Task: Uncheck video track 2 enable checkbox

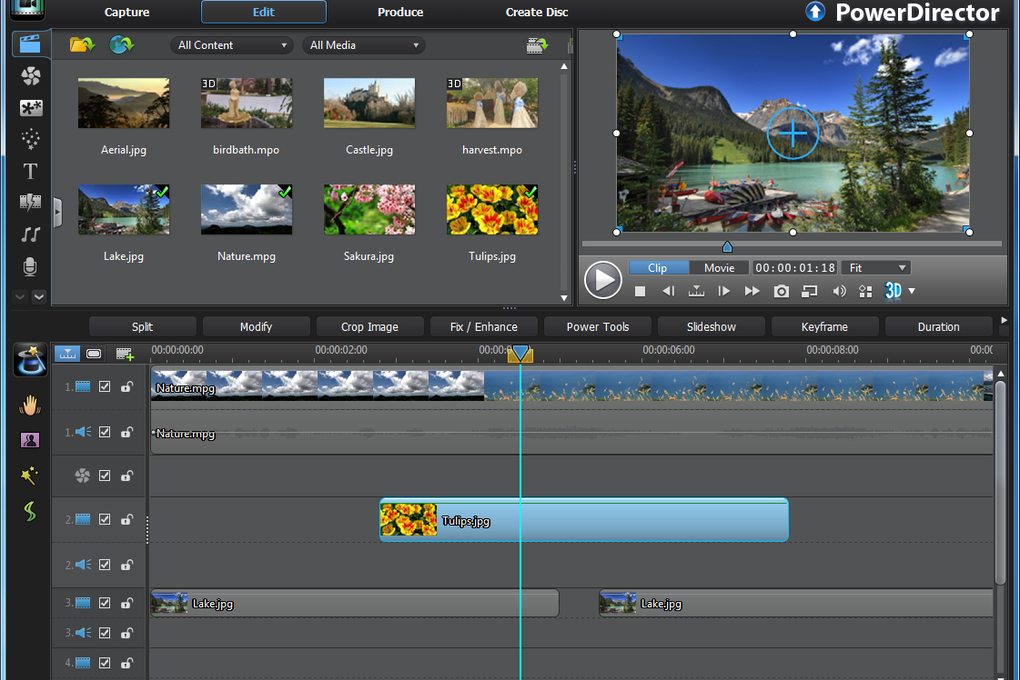Action: coord(105,519)
